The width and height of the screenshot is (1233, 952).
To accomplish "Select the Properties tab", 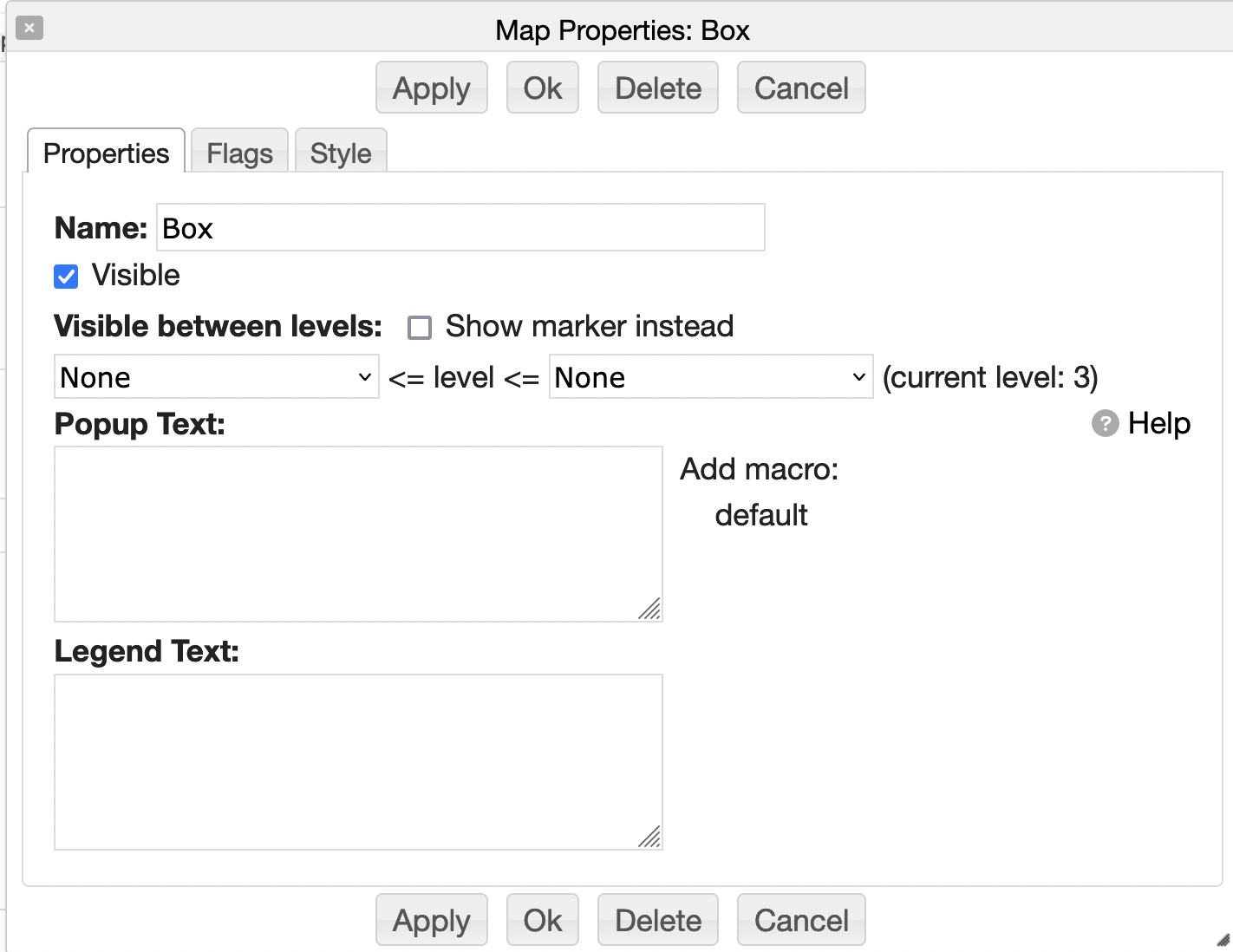I will tap(106, 153).
